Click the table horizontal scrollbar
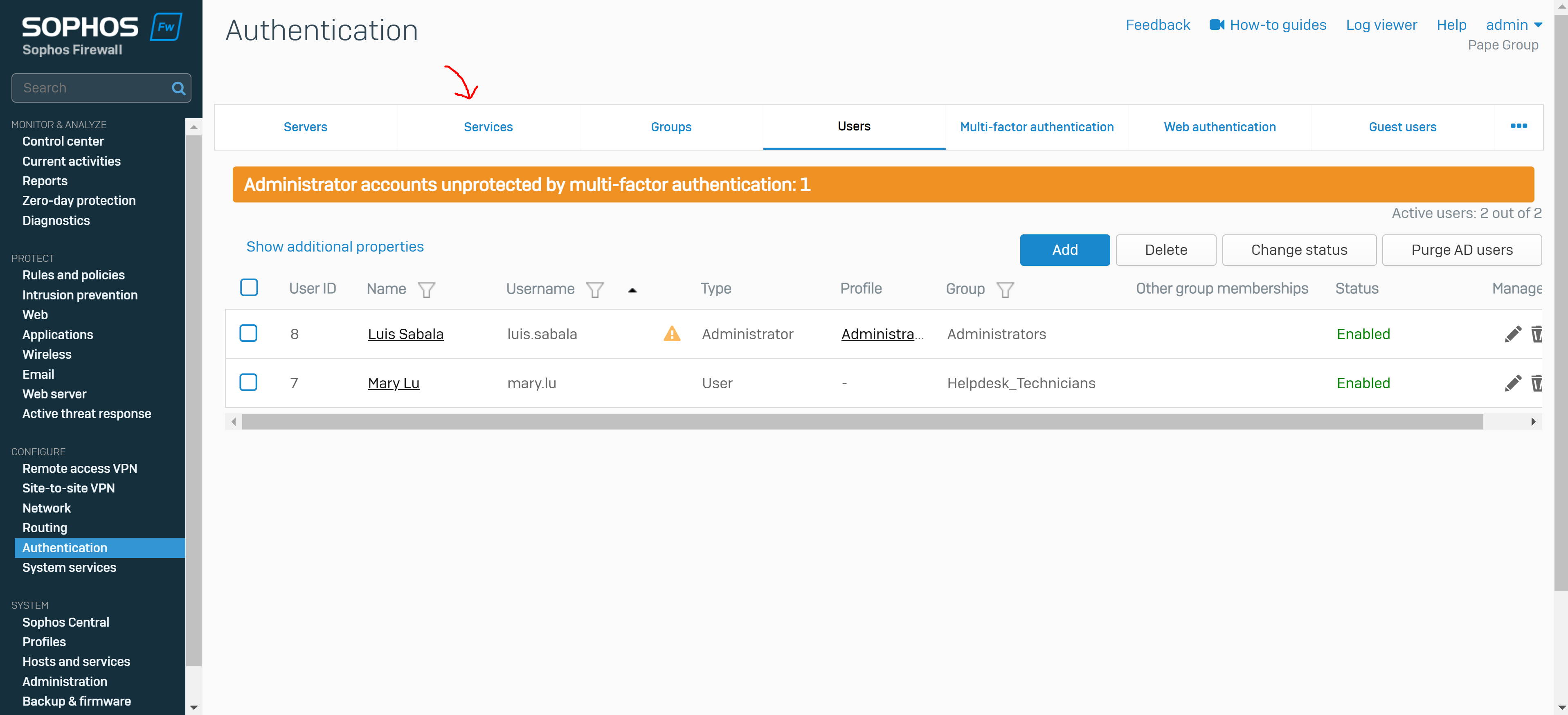 [x=862, y=422]
